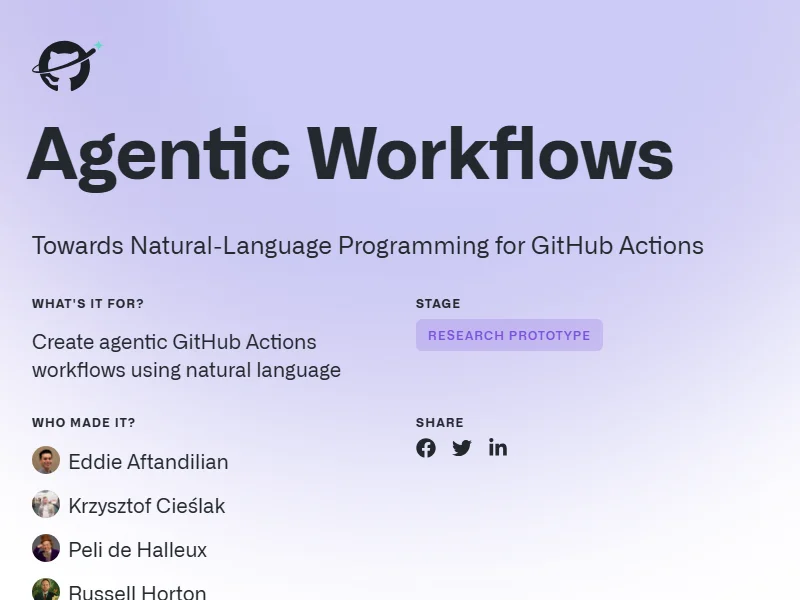Click Russell Horton's avatar photo

tap(46, 590)
